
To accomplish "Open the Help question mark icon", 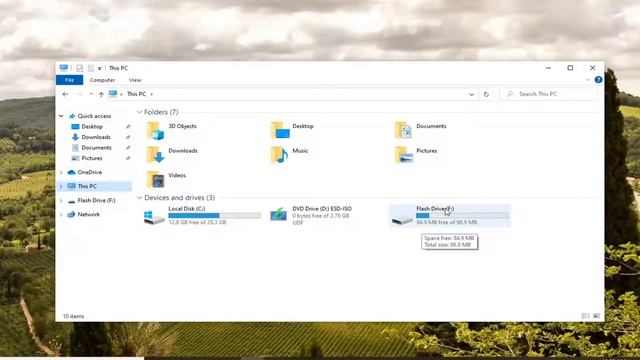I will pos(598,80).
